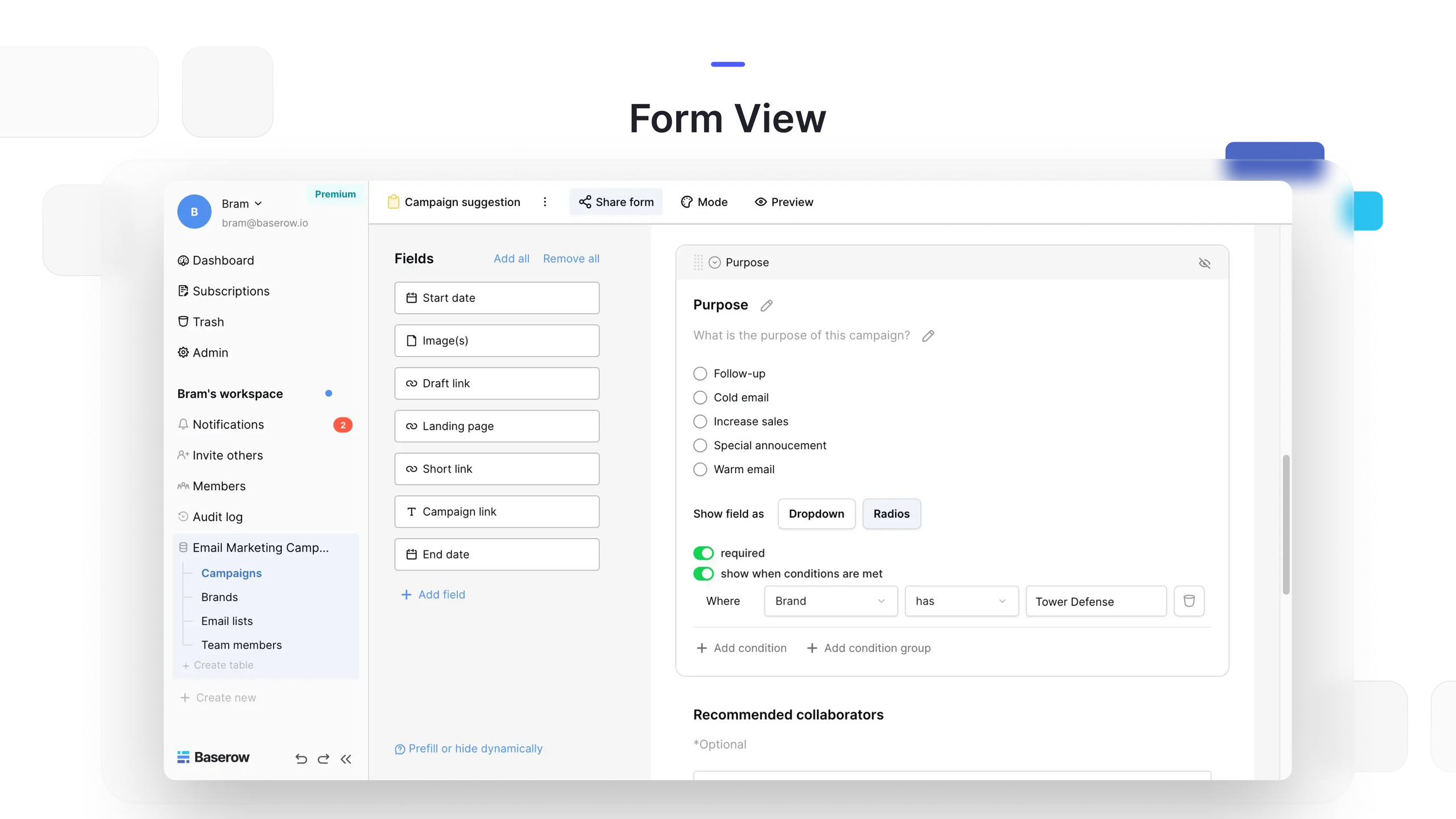Click the Remove all fields link
The width and height of the screenshot is (1456, 819).
coord(571,258)
